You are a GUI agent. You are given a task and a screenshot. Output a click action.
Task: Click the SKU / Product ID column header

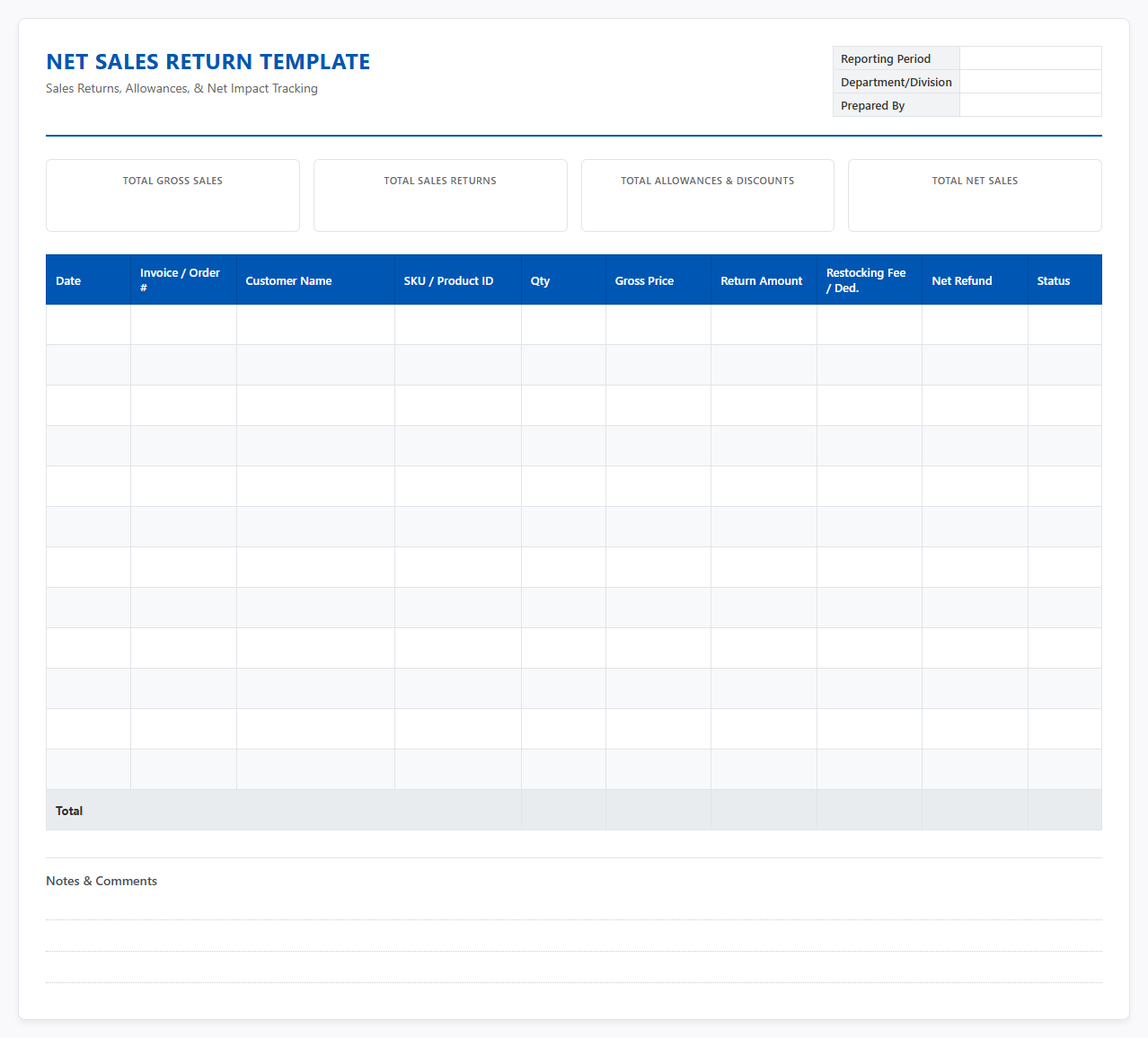pyautogui.click(x=458, y=280)
